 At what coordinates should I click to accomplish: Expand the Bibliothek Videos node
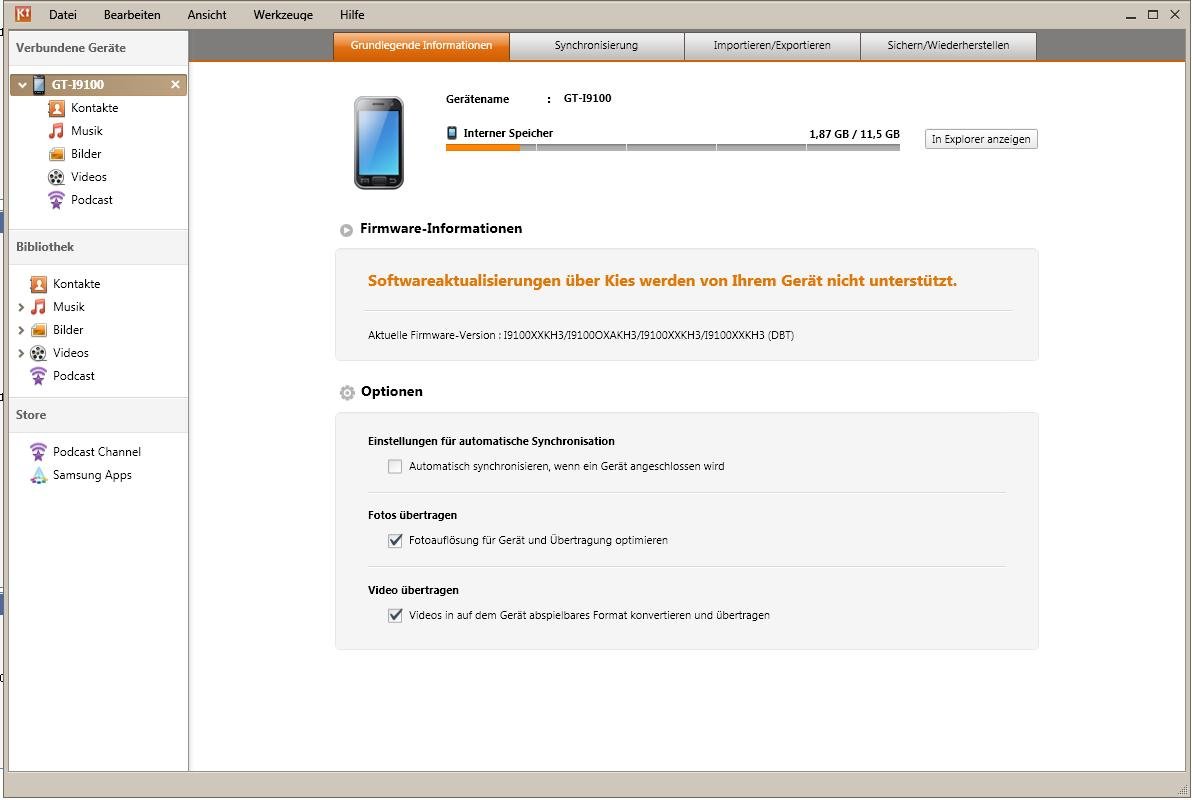point(21,353)
